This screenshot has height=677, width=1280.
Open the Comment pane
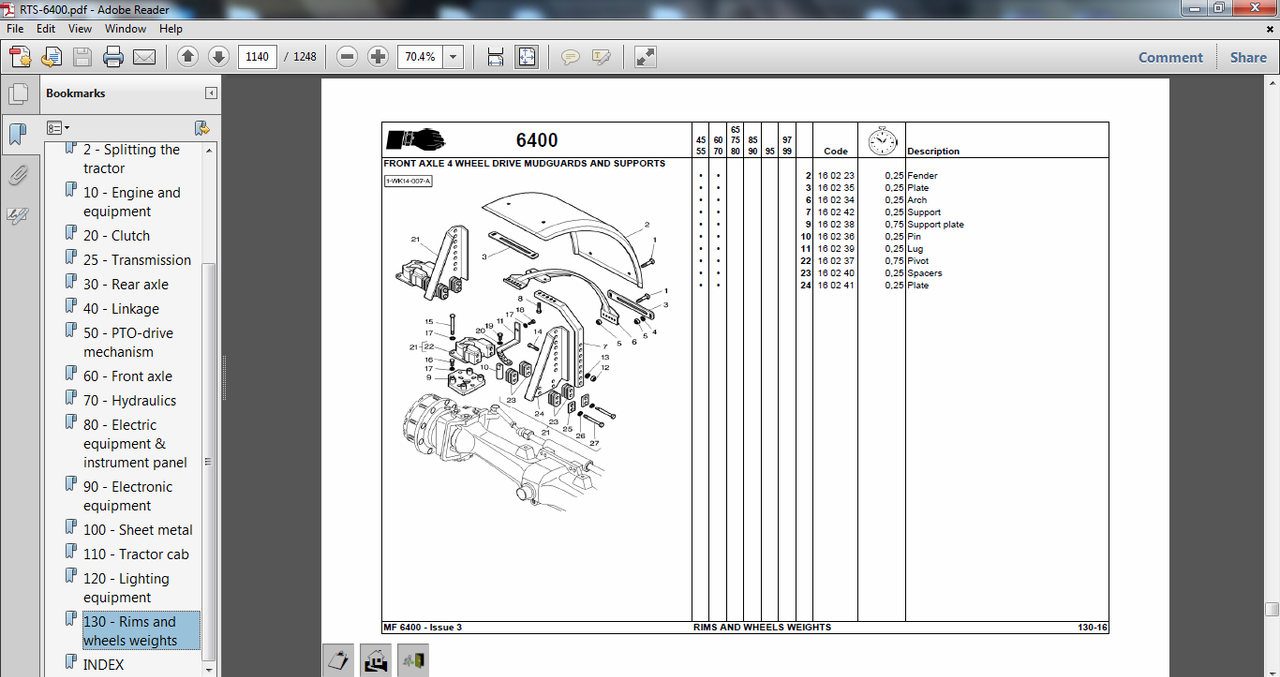click(x=1171, y=57)
